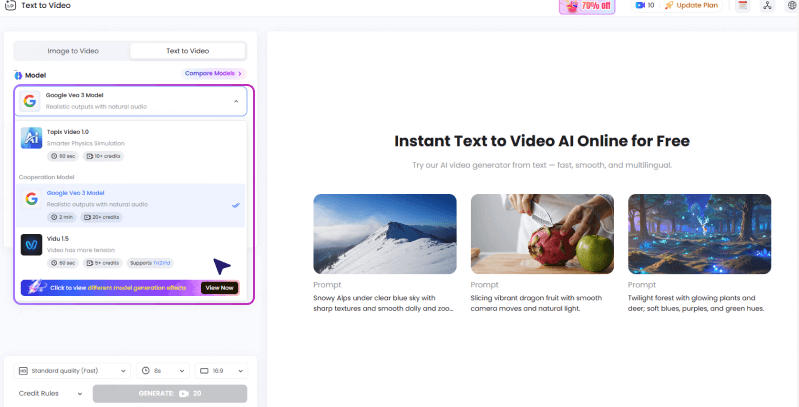The height and width of the screenshot is (407, 799).
Task: Click the globe language icon
Action: click(792, 6)
